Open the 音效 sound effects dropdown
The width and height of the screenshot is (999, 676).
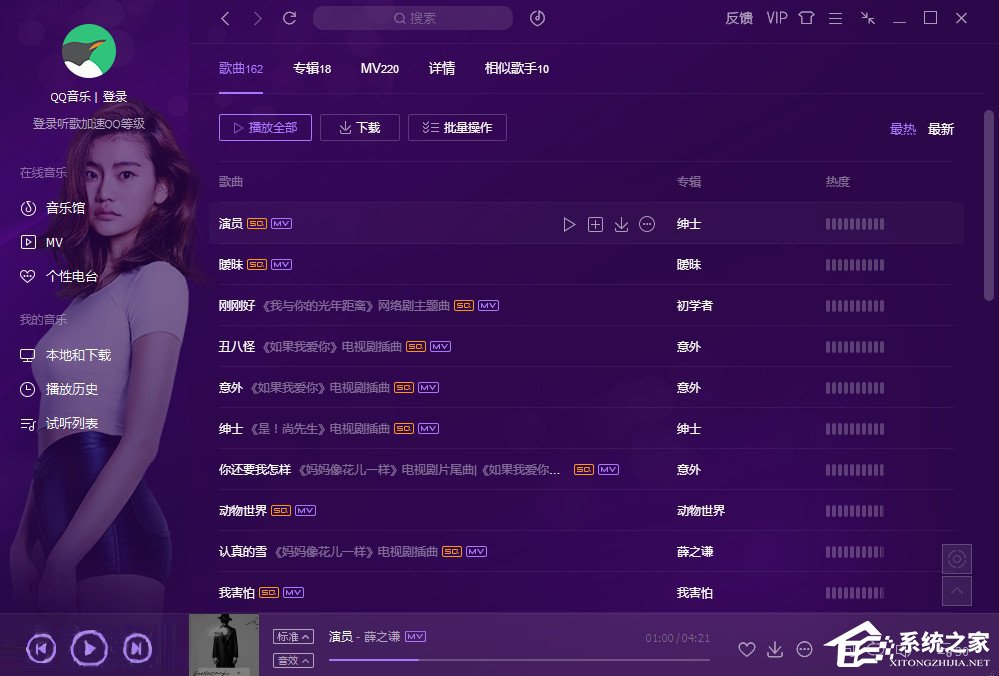click(292, 660)
